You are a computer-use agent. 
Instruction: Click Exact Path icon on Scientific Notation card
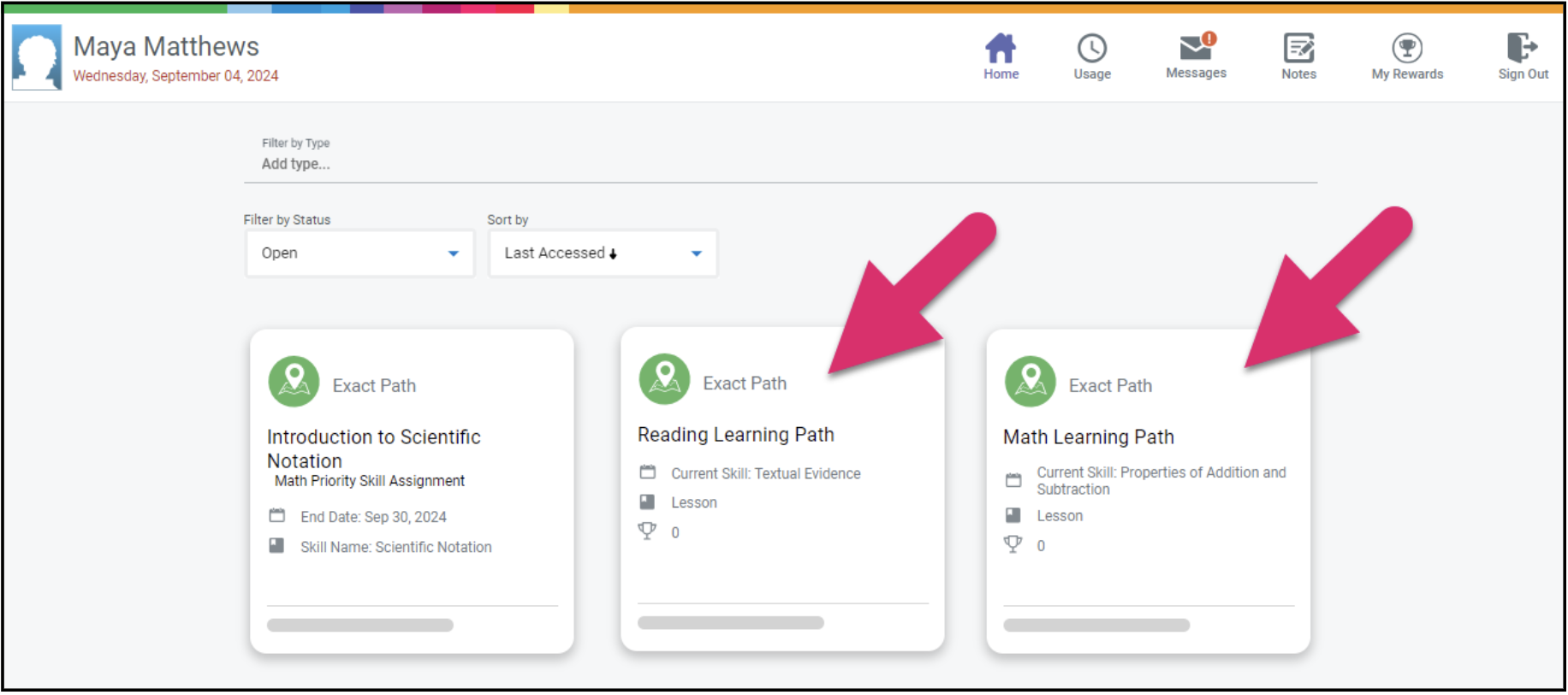pyautogui.click(x=294, y=382)
